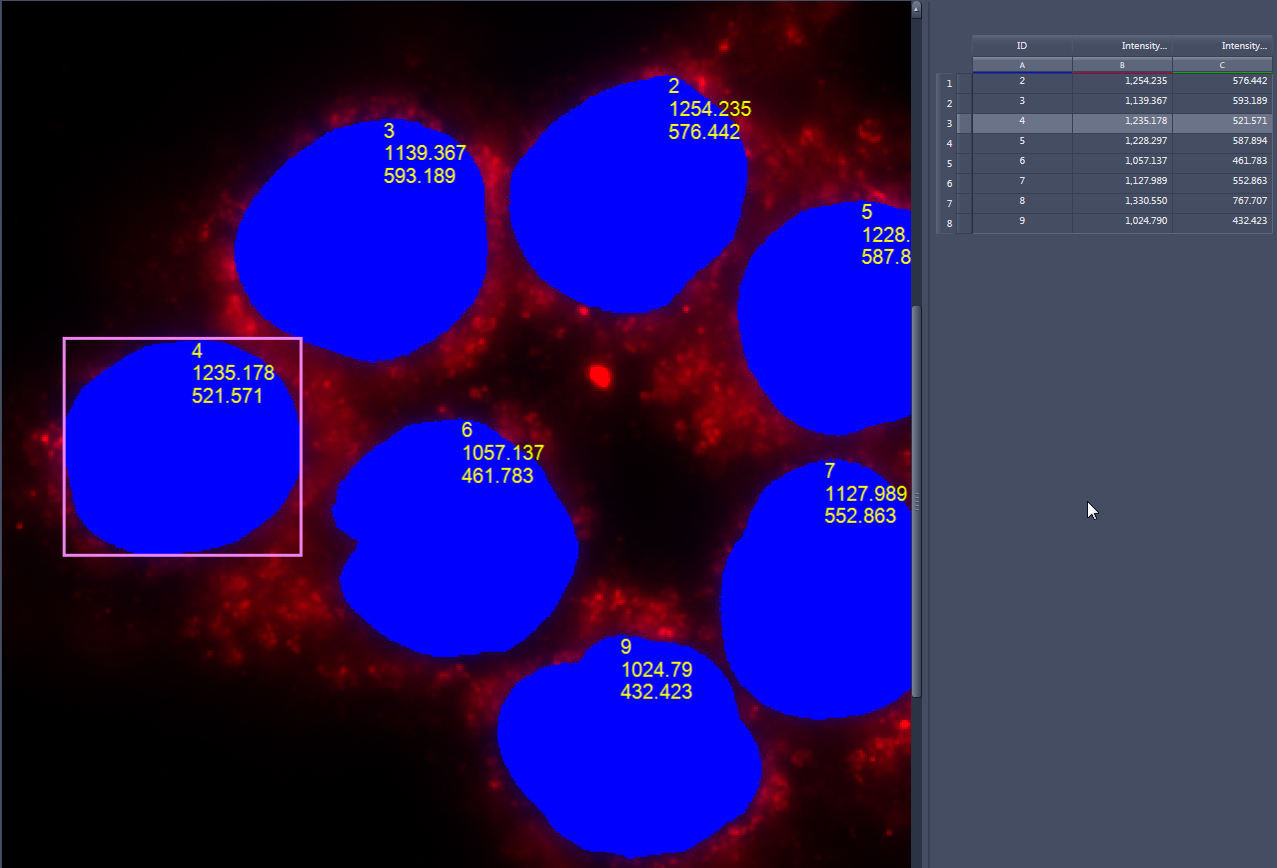Click the ID column header
The width and height of the screenshot is (1277, 868).
click(x=1021, y=45)
